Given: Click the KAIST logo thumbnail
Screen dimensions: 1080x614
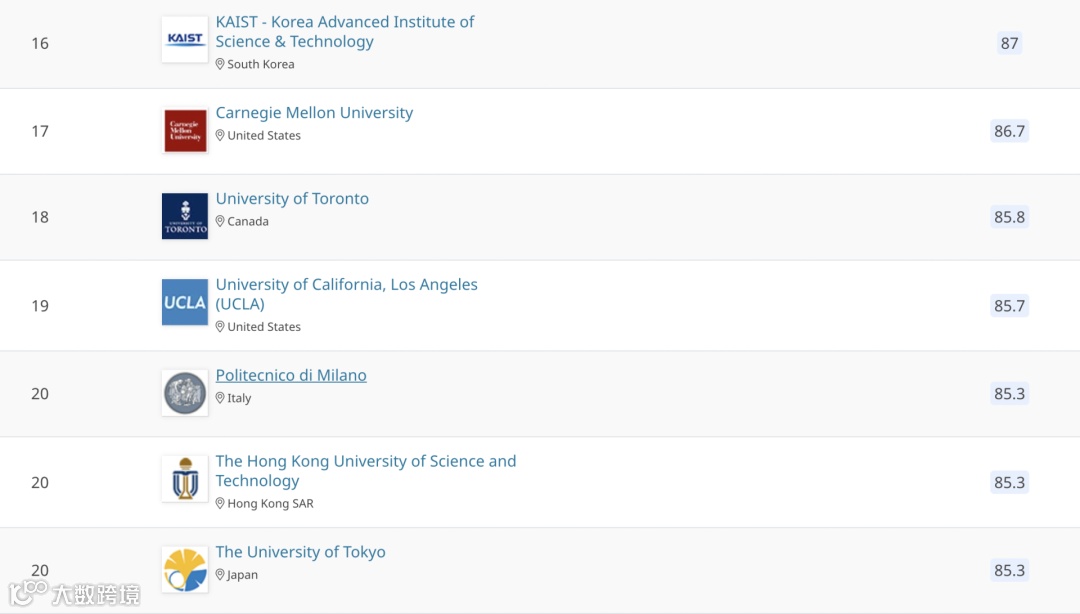Looking at the screenshot, I should pyautogui.click(x=185, y=39).
